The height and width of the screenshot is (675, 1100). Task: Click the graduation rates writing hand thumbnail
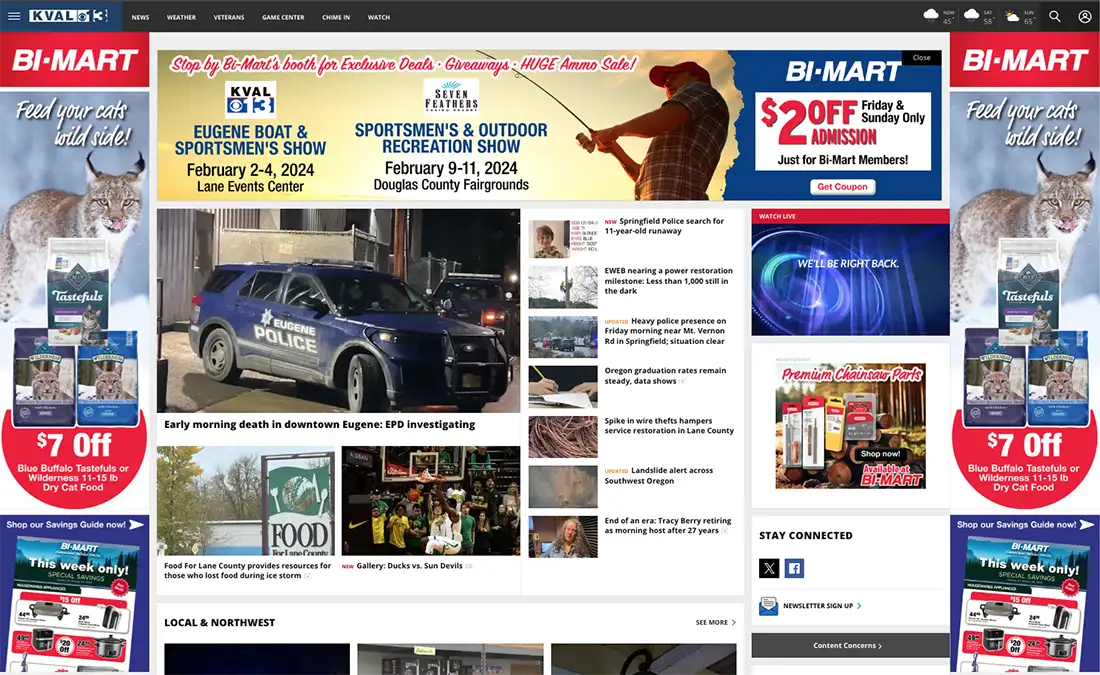tap(563, 387)
